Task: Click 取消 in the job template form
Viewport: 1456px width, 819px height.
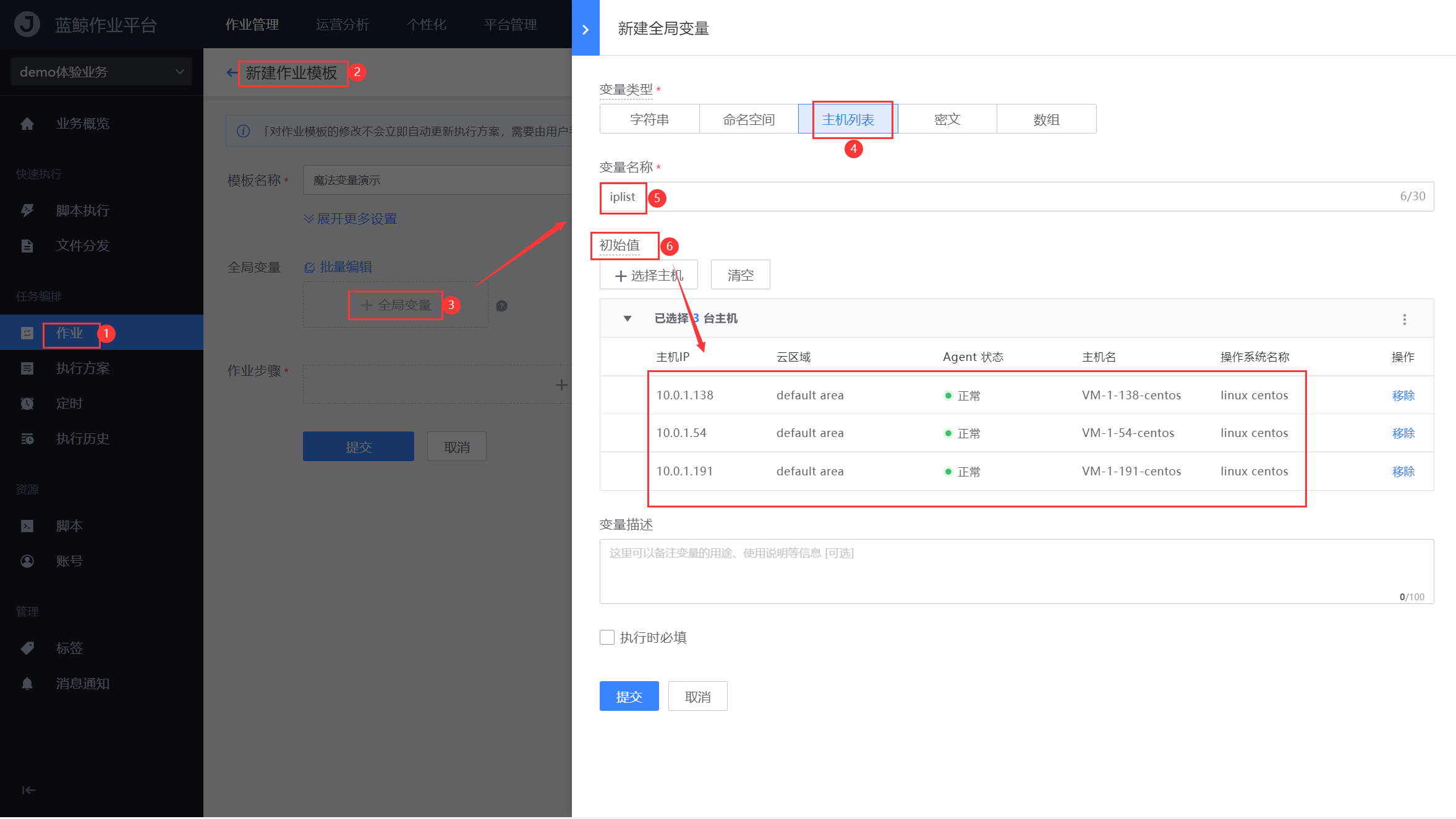Action: click(457, 446)
